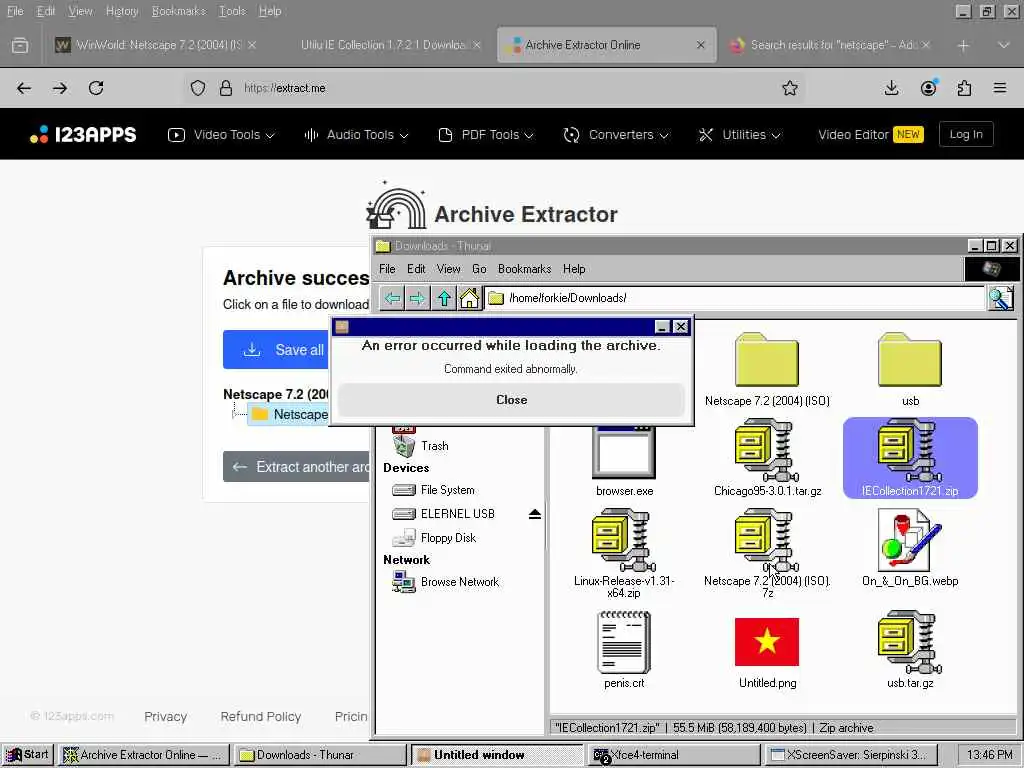Click Thunar search magnifier icon
1024x768 pixels.
[1000, 298]
